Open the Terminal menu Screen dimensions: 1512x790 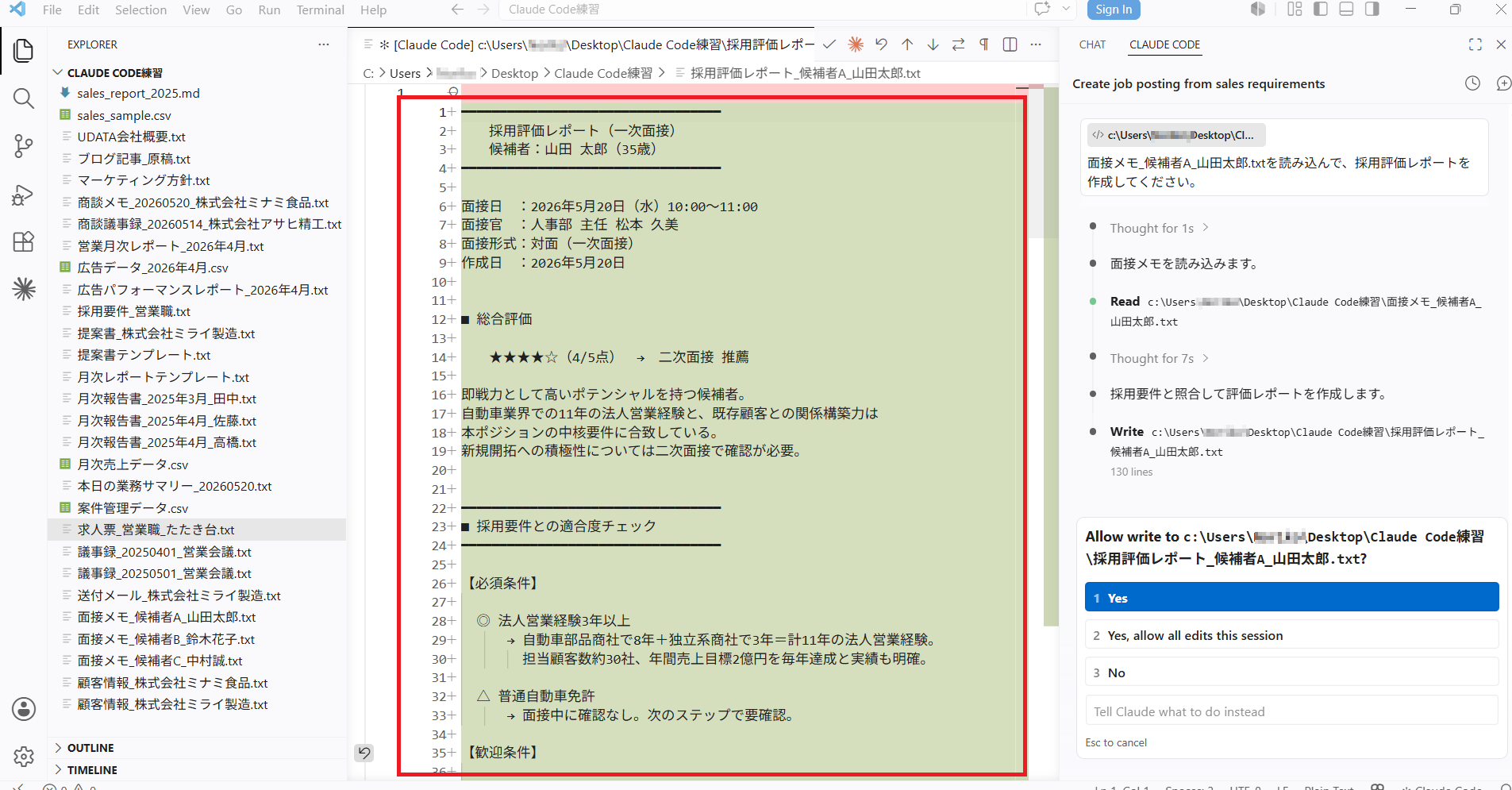[320, 10]
